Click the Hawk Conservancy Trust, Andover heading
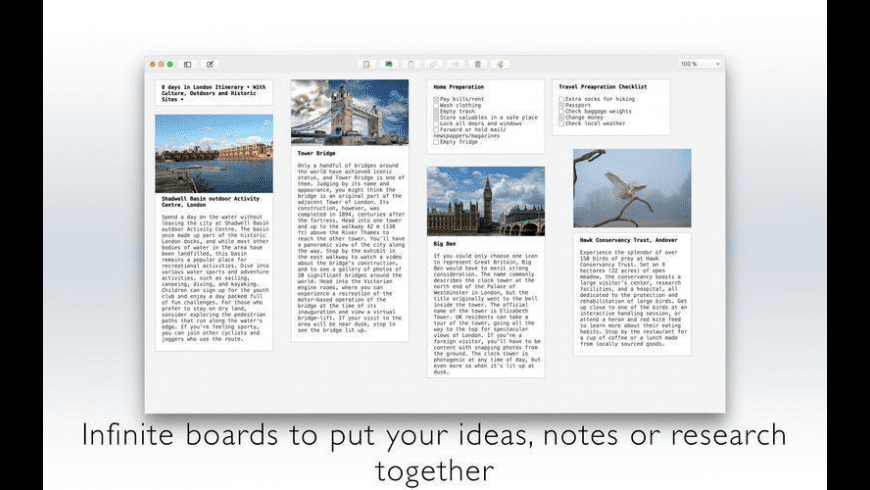 (629, 240)
